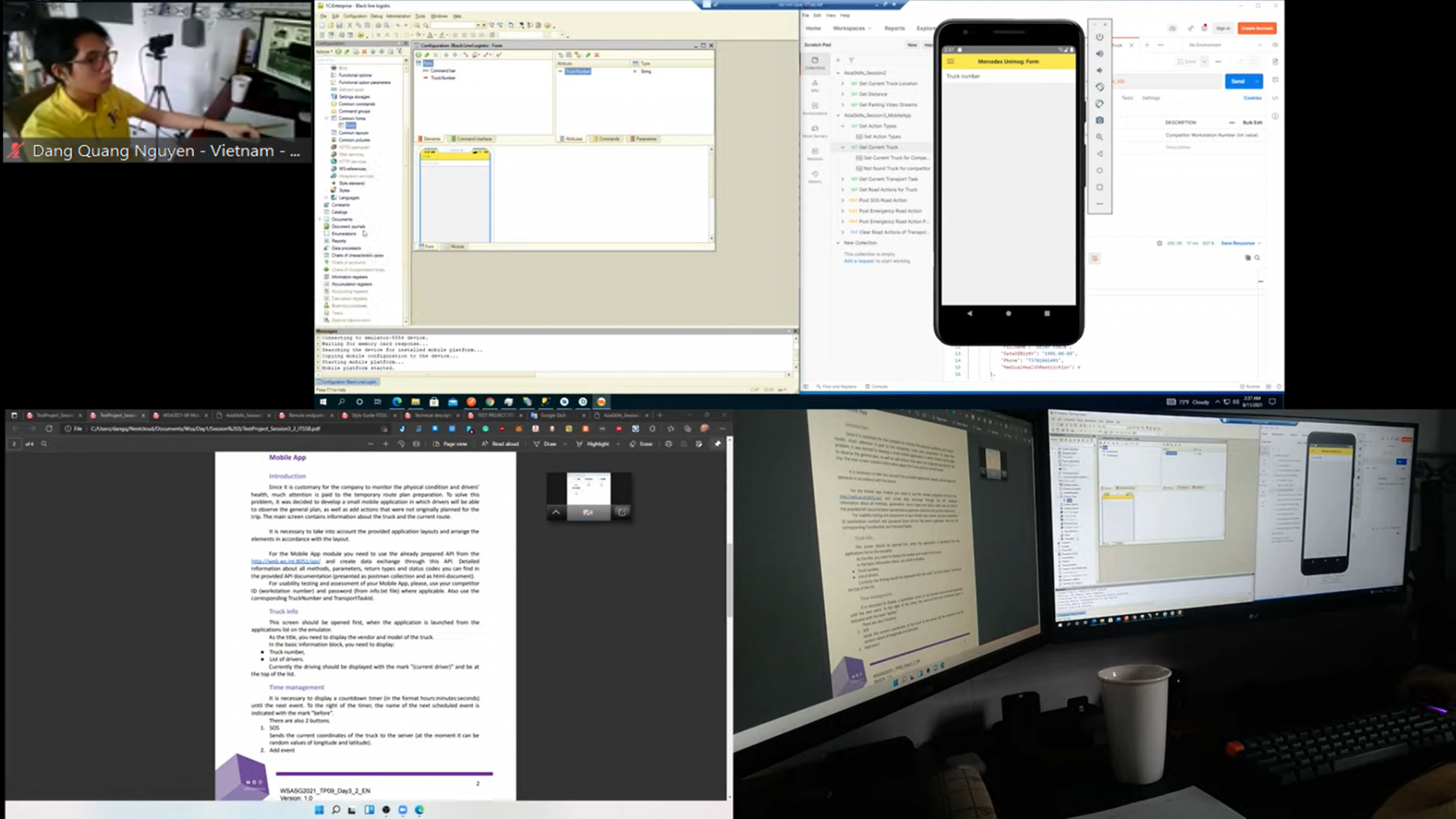Screen dimensions: 1456x819
Task: Expand the Get Current Truck Location request
Action: tap(842, 83)
